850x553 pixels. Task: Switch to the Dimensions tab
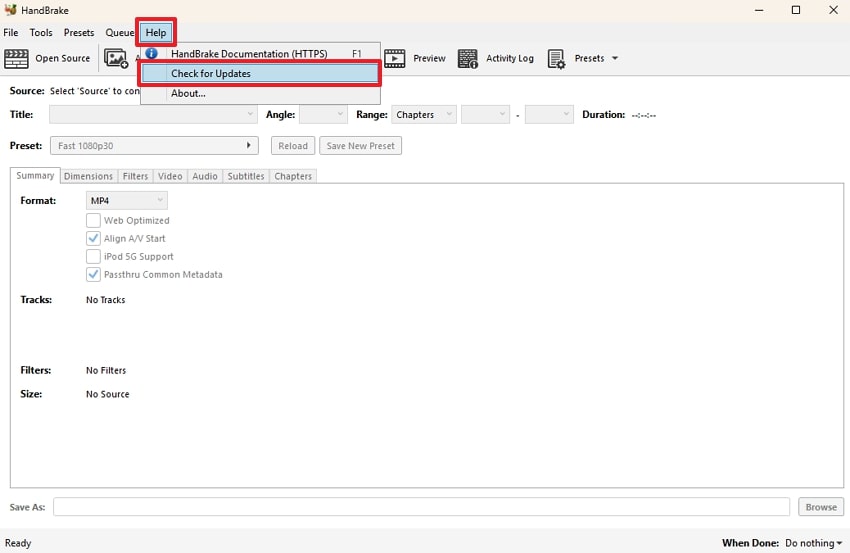tap(88, 176)
